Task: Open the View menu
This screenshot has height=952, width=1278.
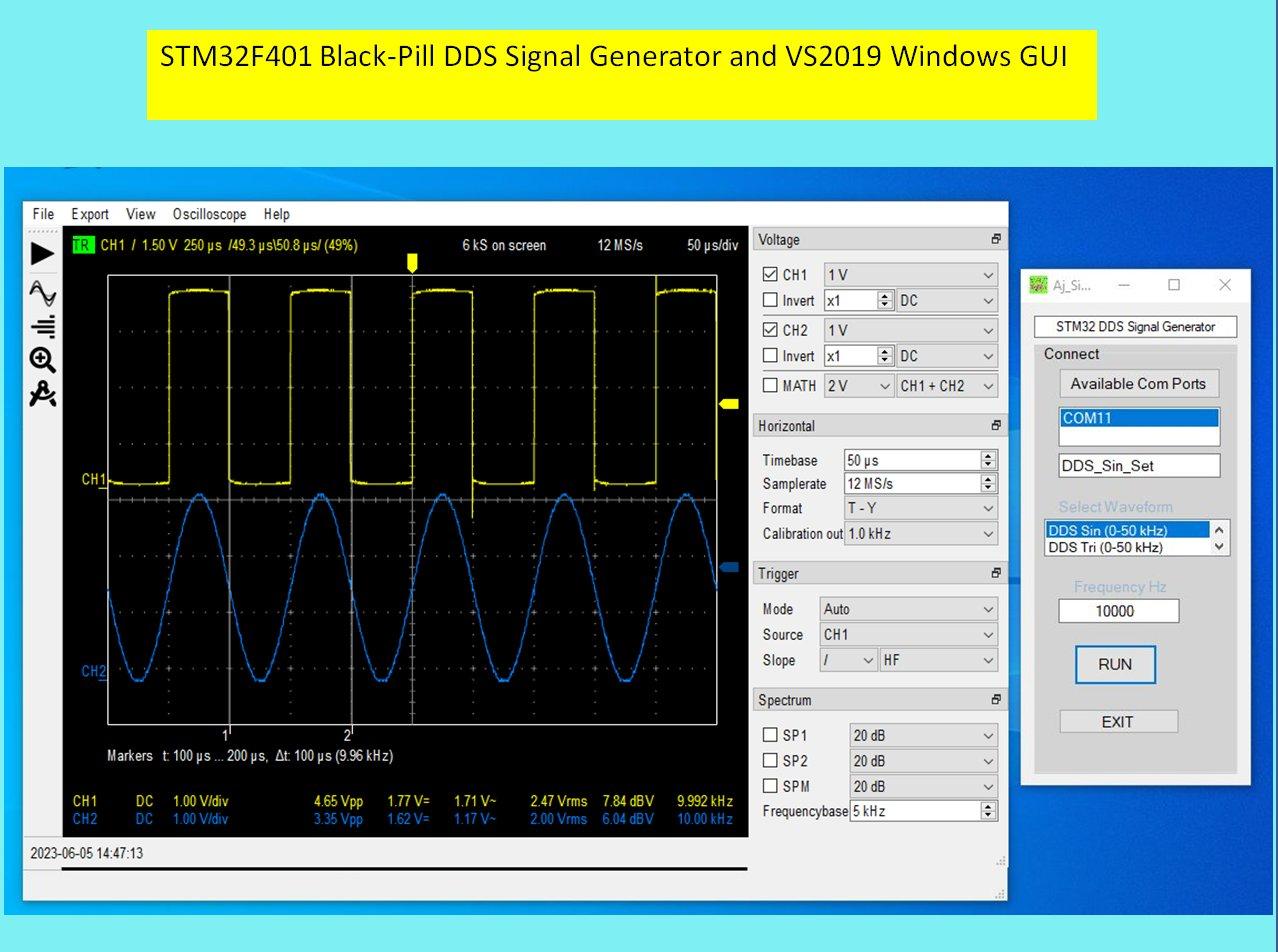Action: tap(141, 214)
